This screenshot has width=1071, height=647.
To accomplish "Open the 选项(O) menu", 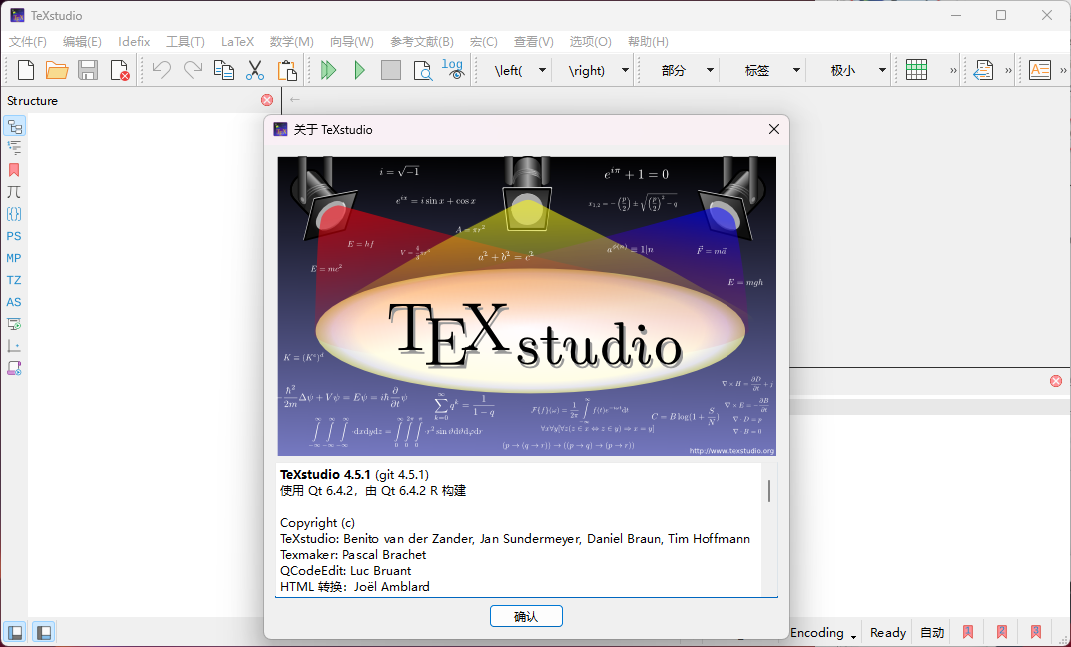I will (590, 42).
